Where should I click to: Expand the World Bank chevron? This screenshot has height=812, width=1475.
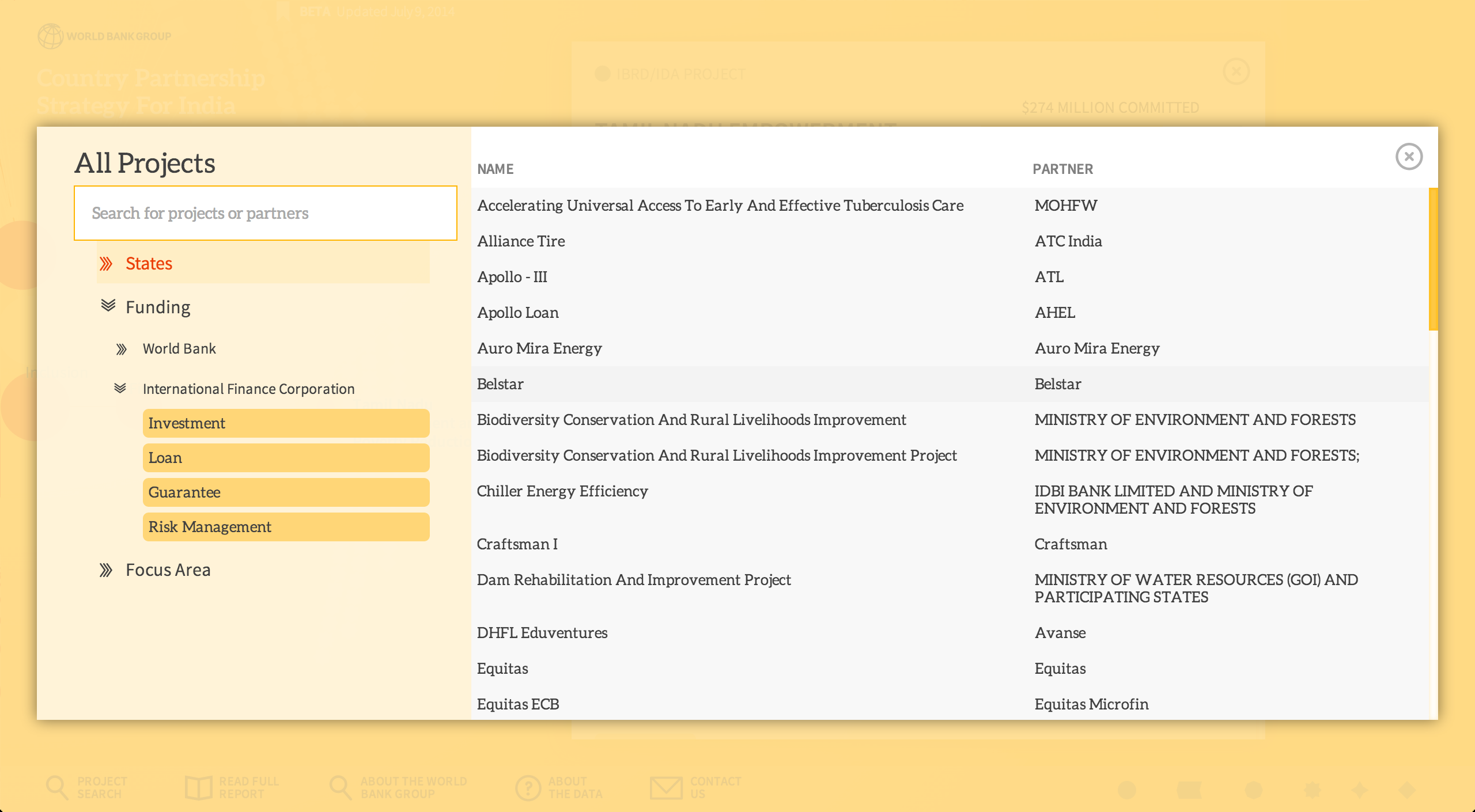tap(121, 349)
